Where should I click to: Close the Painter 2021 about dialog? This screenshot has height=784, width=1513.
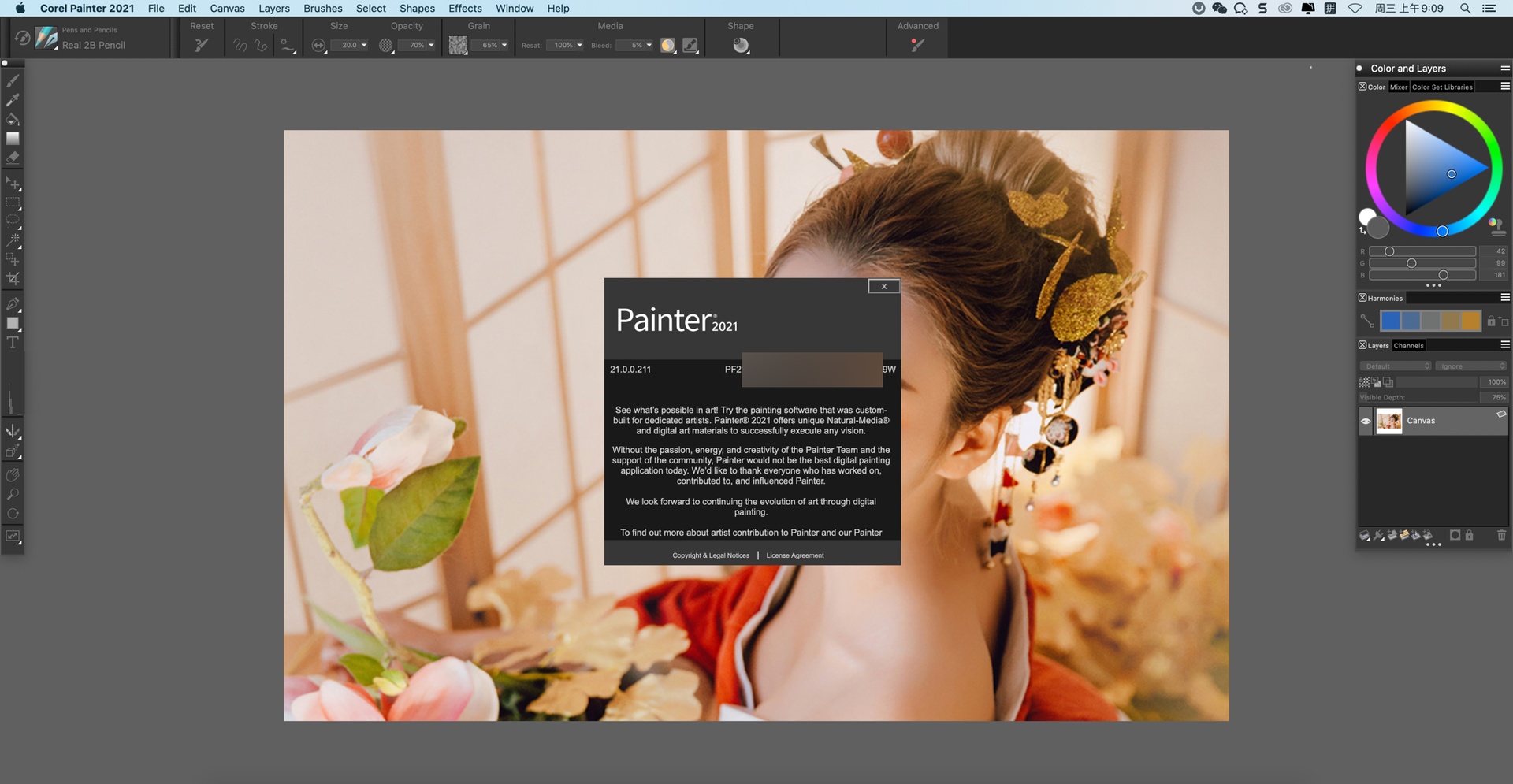pos(884,286)
